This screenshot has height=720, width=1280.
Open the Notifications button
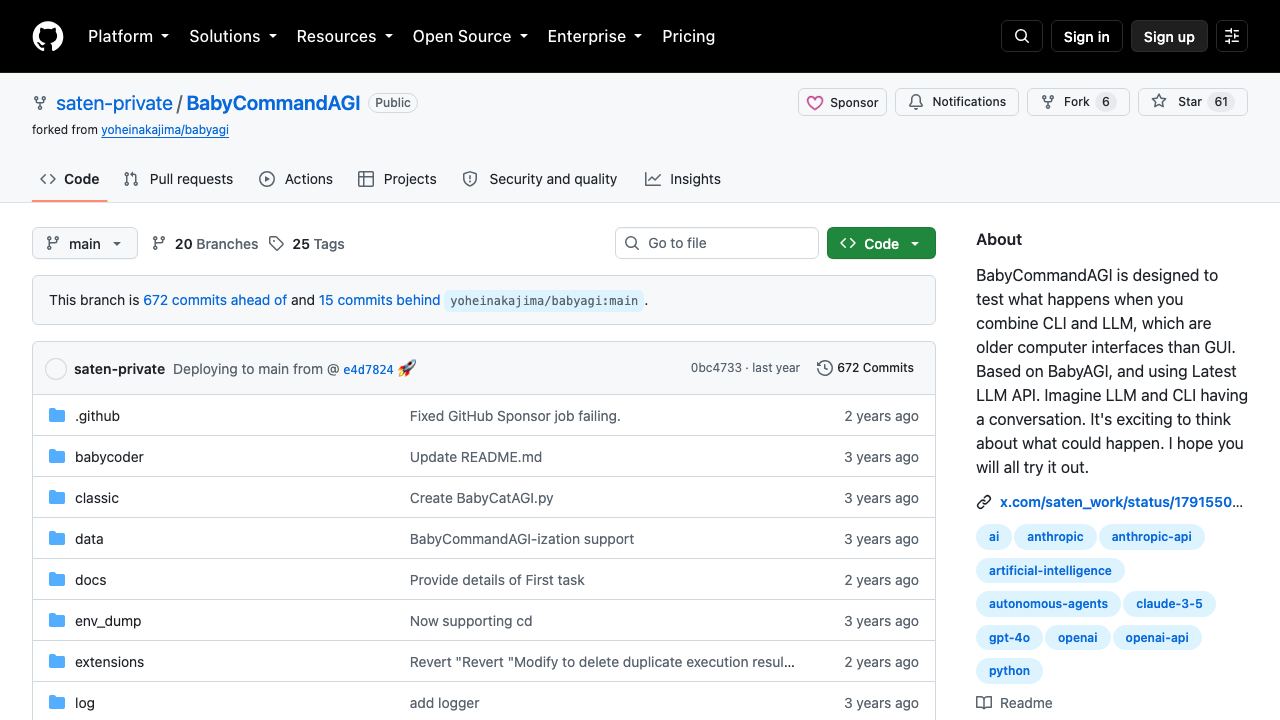coord(957,102)
